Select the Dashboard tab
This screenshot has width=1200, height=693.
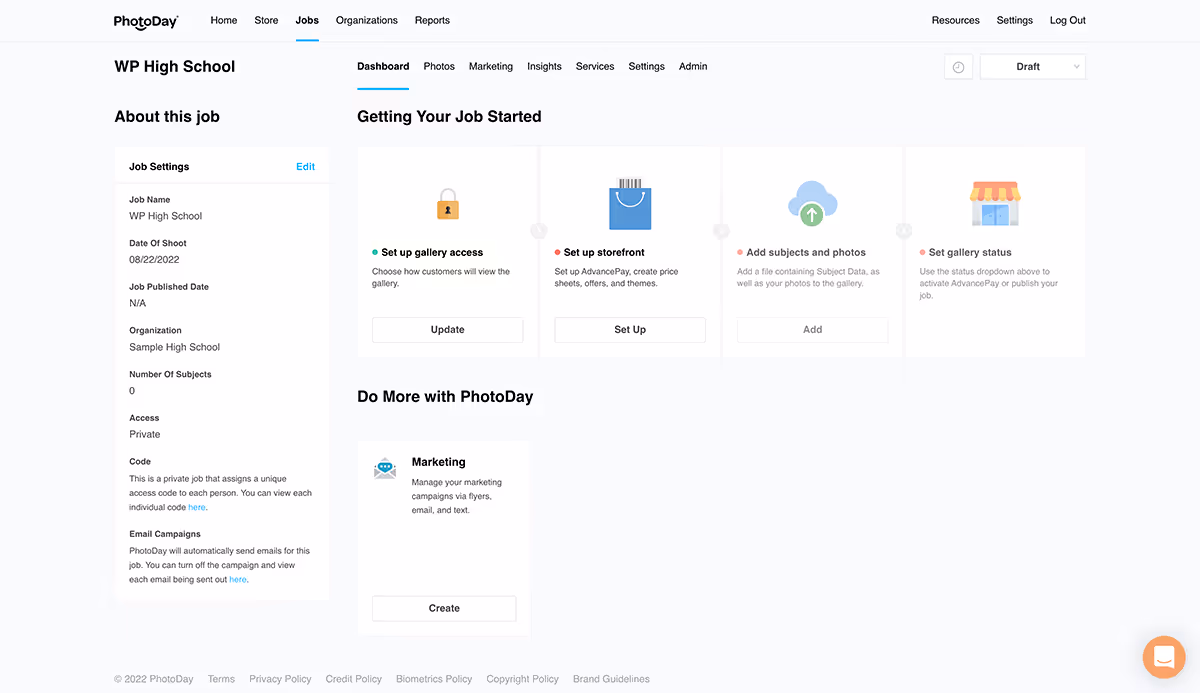(x=383, y=66)
